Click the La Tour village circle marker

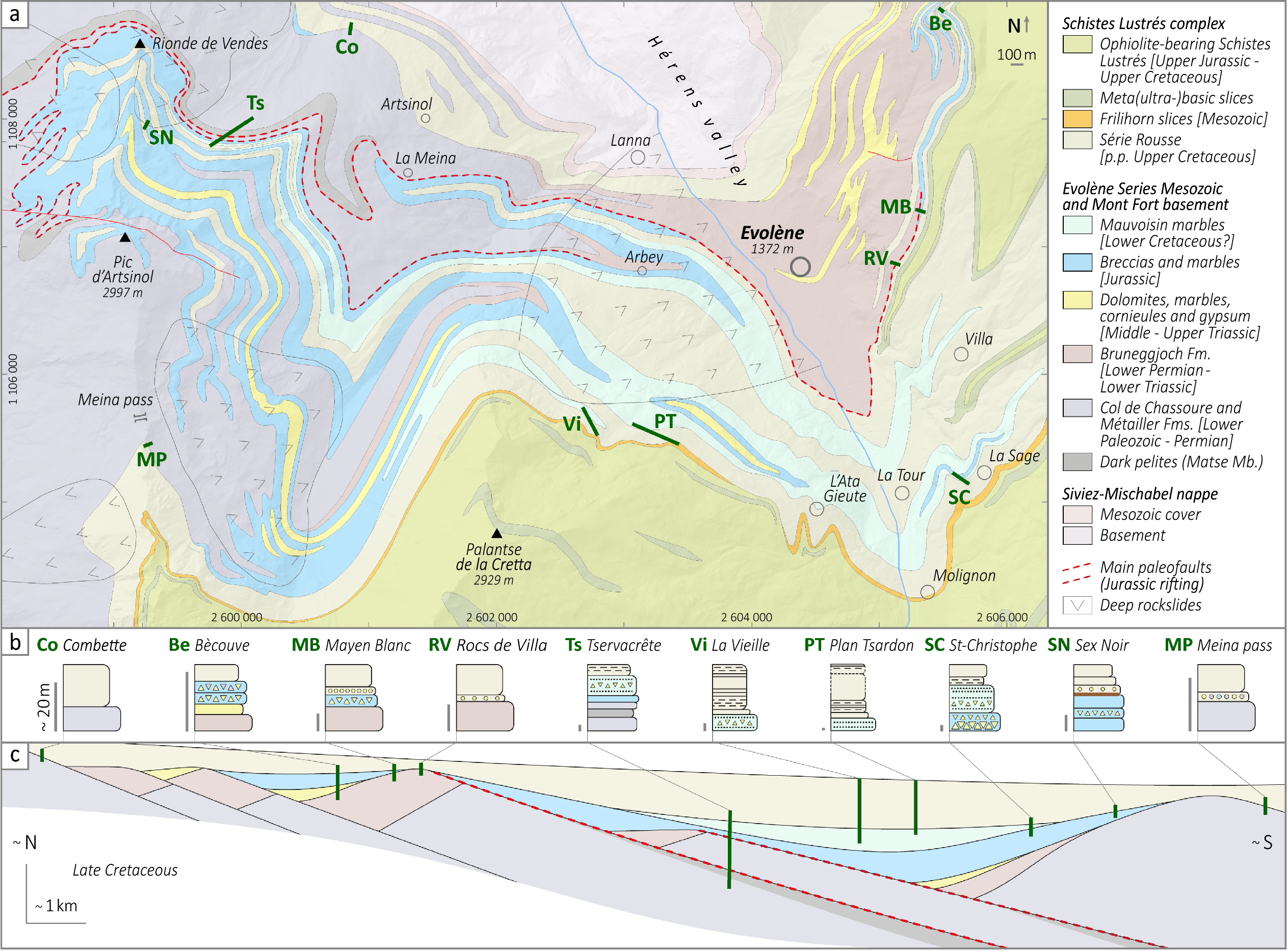pos(902,493)
